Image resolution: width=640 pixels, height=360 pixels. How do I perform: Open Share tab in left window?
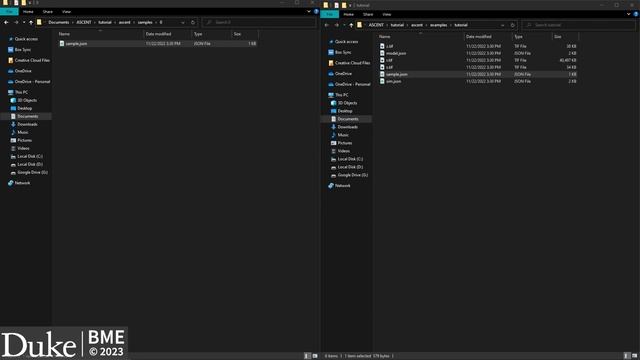tap(48, 11)
